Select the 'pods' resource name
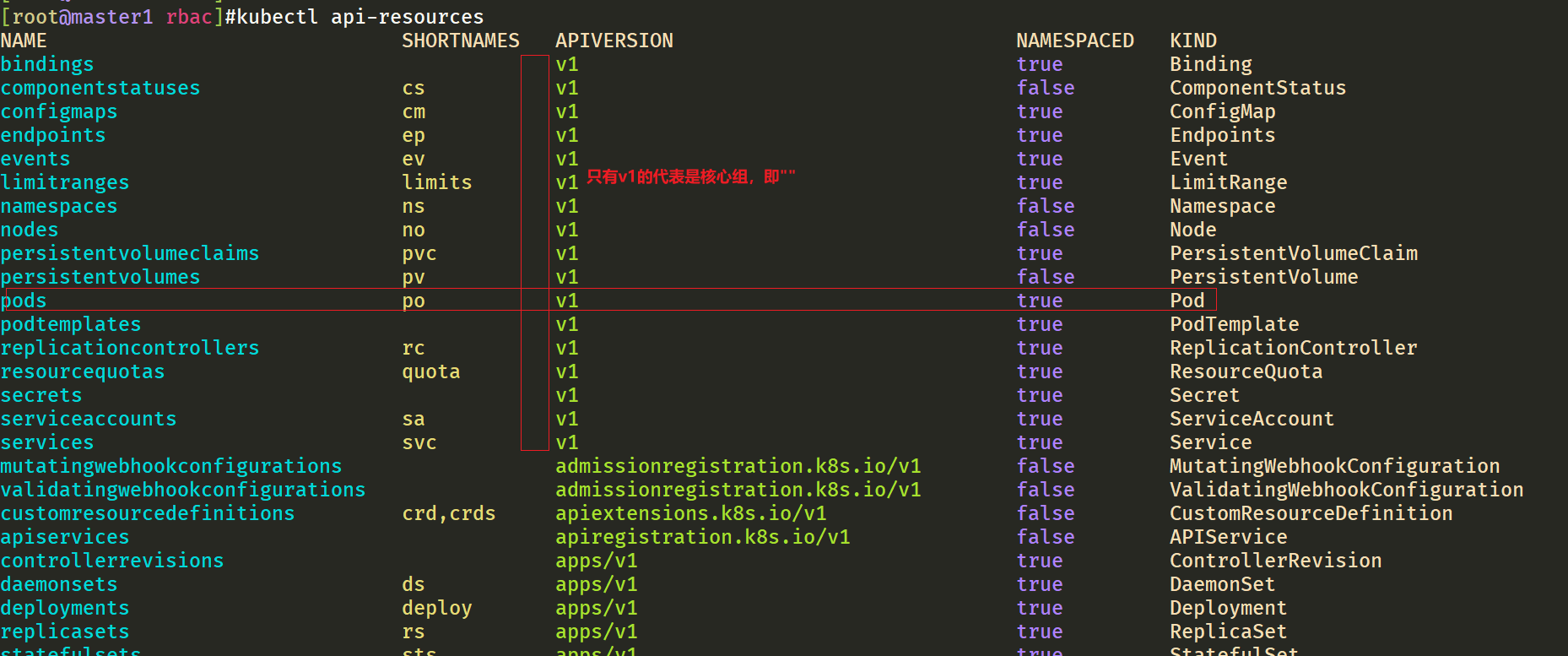The width and height of the screenshot is (1568, 656). tap(24, 301)
